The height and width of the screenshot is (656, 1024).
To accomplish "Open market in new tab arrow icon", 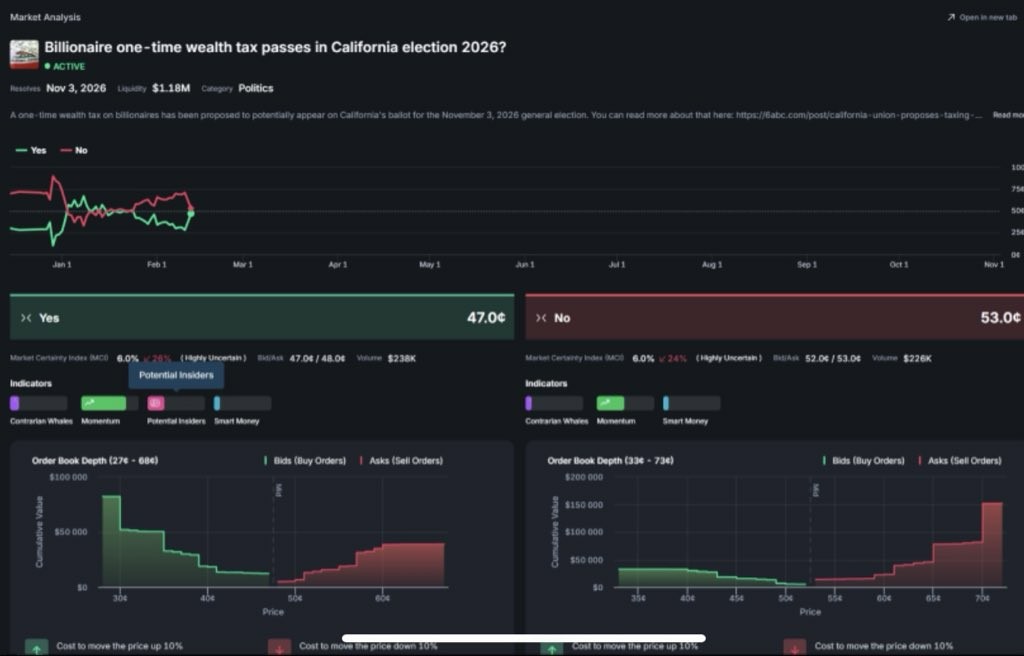I will [x=951, y=17].
